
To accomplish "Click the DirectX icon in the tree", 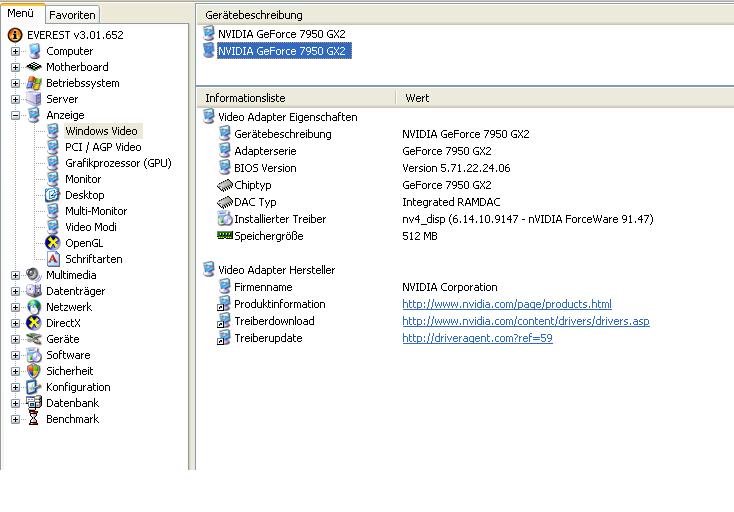I will (34, 323).
